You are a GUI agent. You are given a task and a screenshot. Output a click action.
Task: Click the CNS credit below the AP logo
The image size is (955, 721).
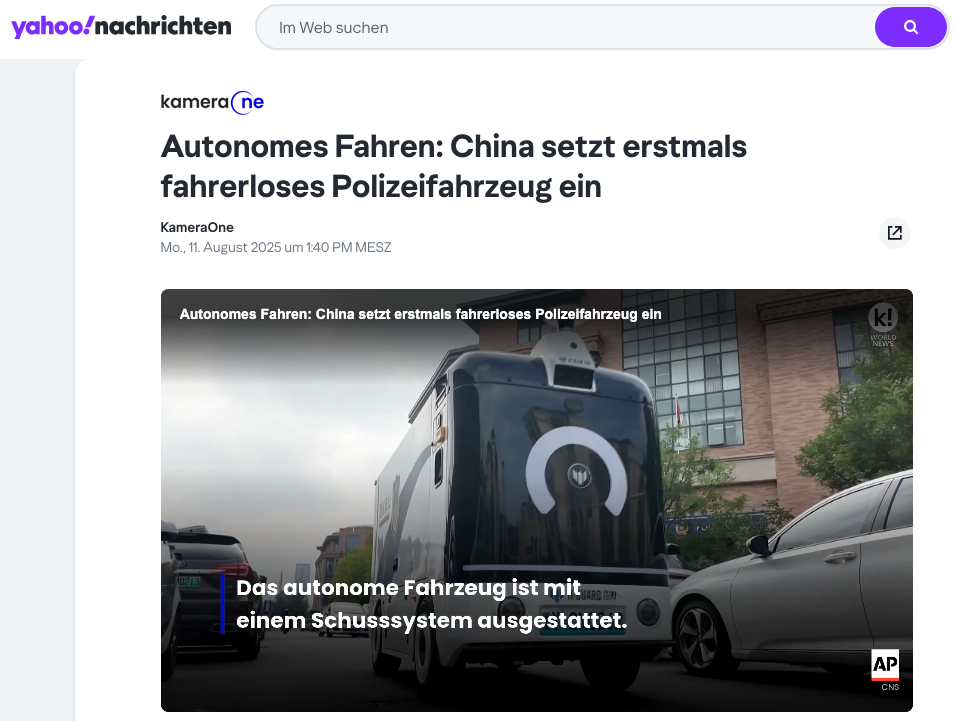pyautogui.click(x=890, y=687)
